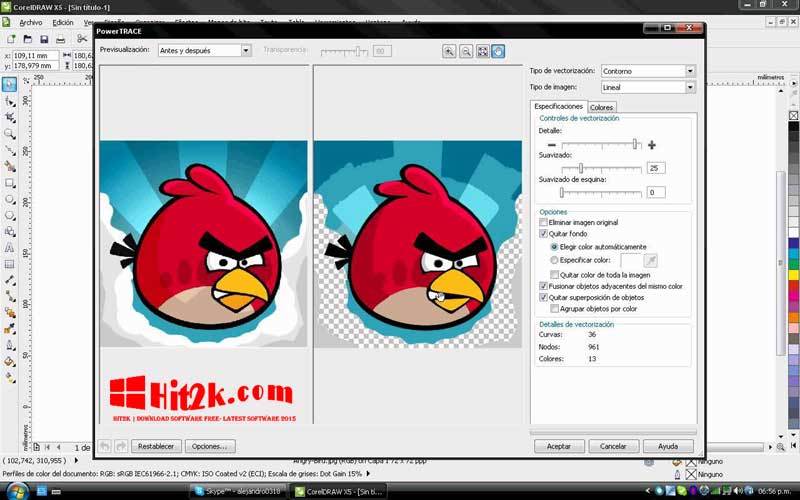Open the Previsualización dropdown
Image resolution: width=800 pixels, height=500 pixels.
[246, 51]
